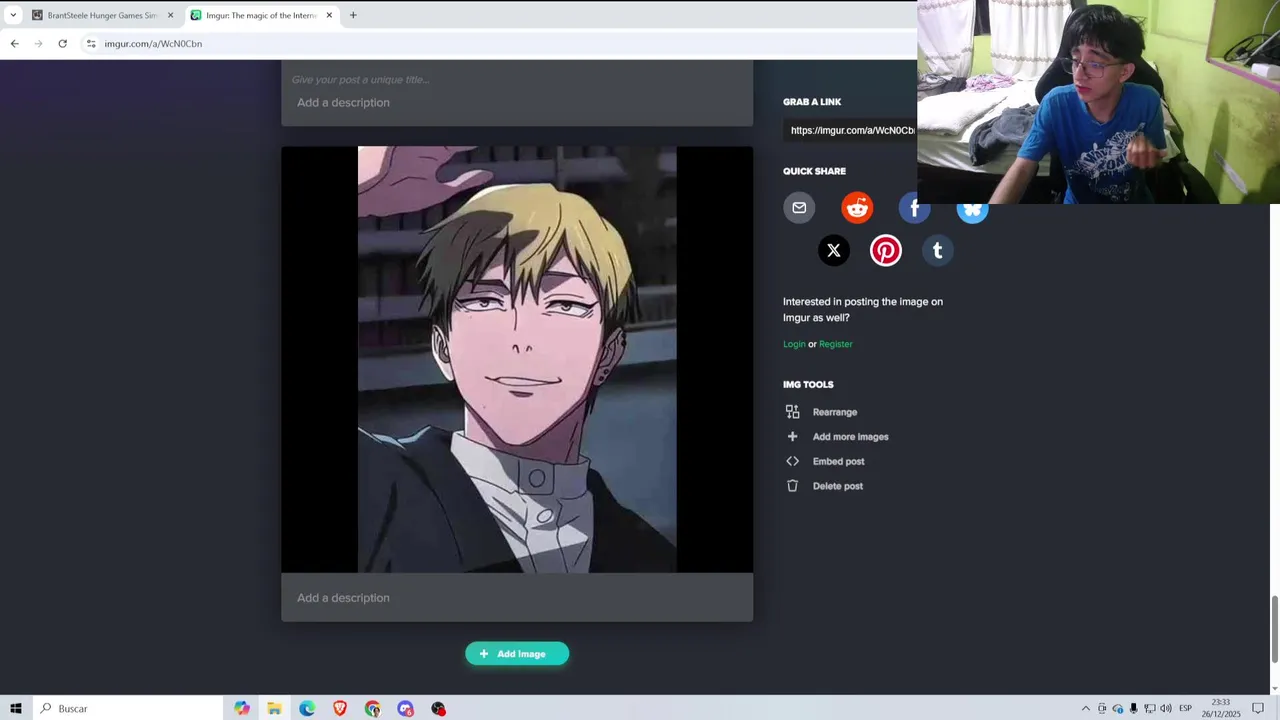The image size is (1280, 720).
Task: Click the green Add Image button
Action: pyautogui.click(x=517, y=654)
